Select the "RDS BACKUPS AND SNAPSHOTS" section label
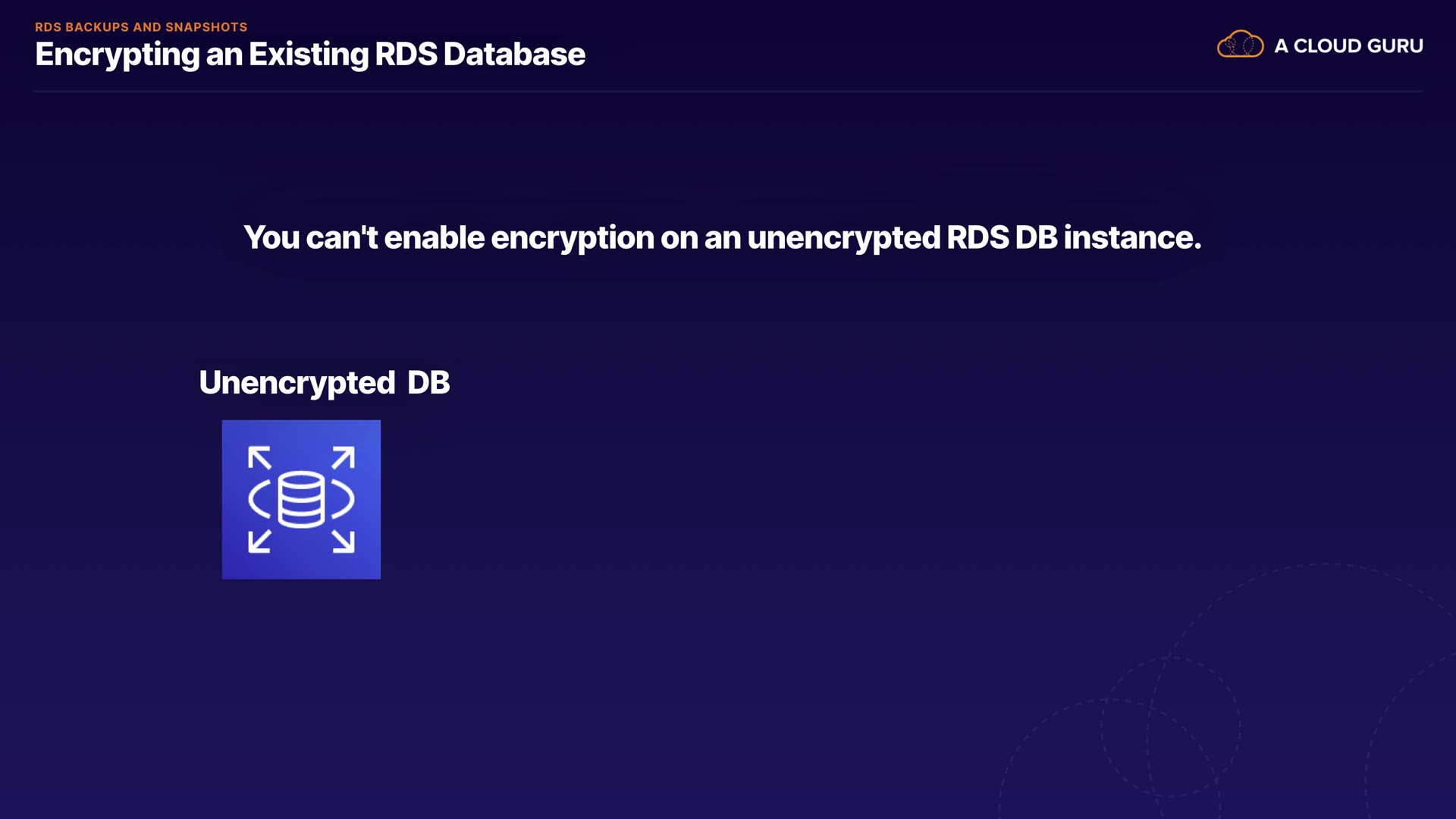The height and width of the screenshot is (819, 1456). click(x=141, y=27)
